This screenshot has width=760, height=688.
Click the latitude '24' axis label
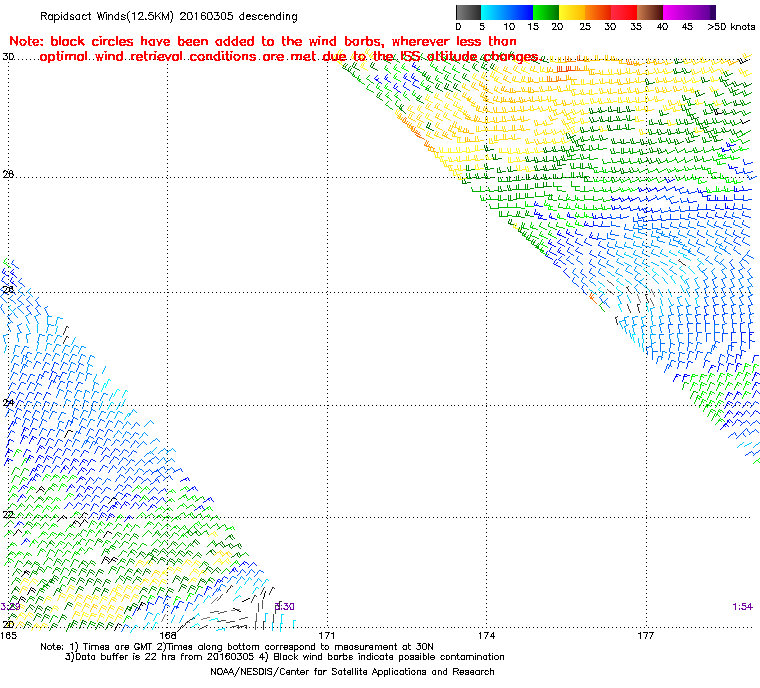[8, 402]
